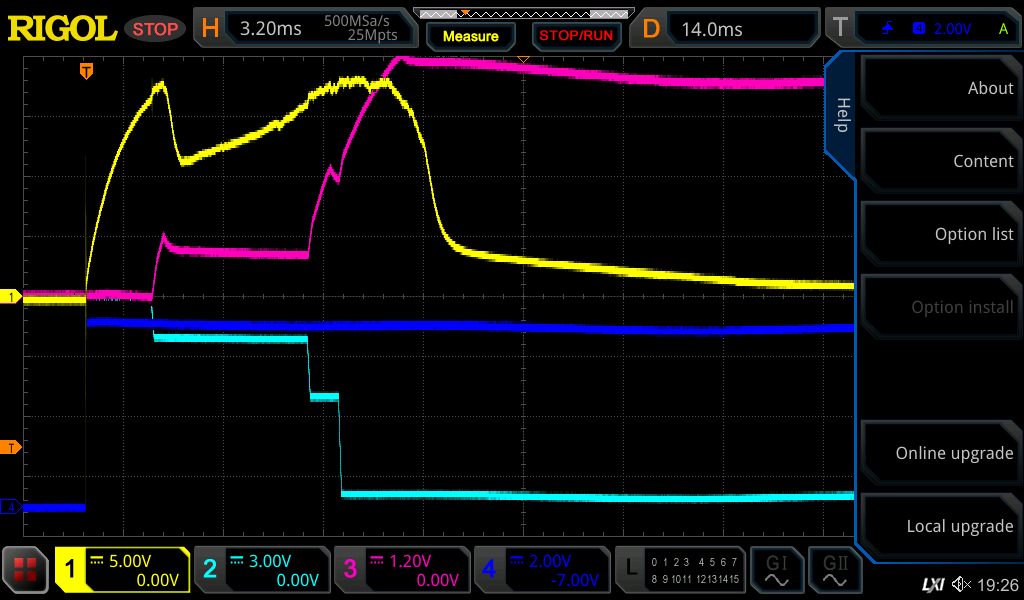Image resolution: width=1024 pixels, height=600 pixels.
Task: Click the muted speaker sound icon
Action: [x=961, y=583]
